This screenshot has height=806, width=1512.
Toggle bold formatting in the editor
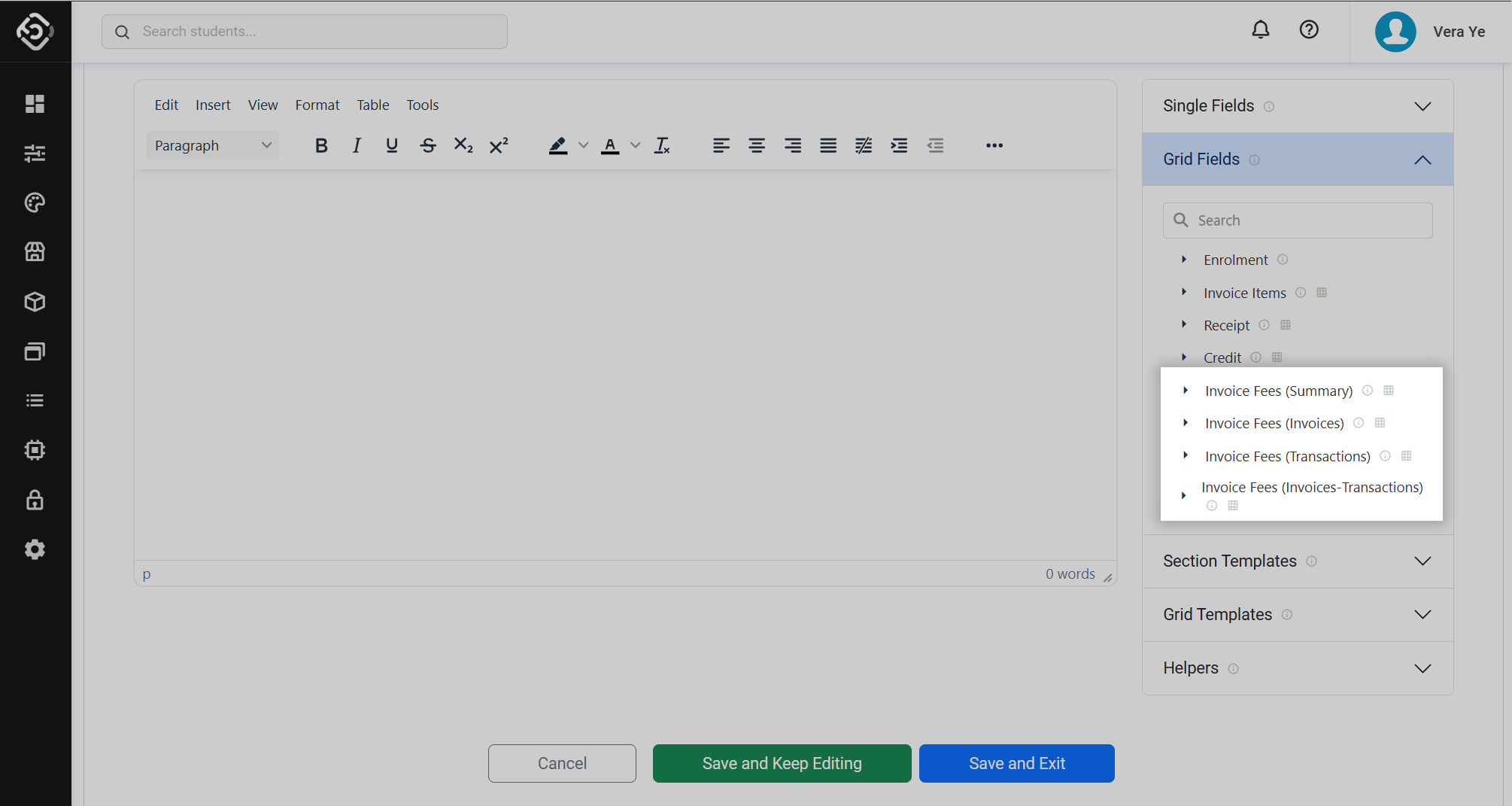(321, 146)
